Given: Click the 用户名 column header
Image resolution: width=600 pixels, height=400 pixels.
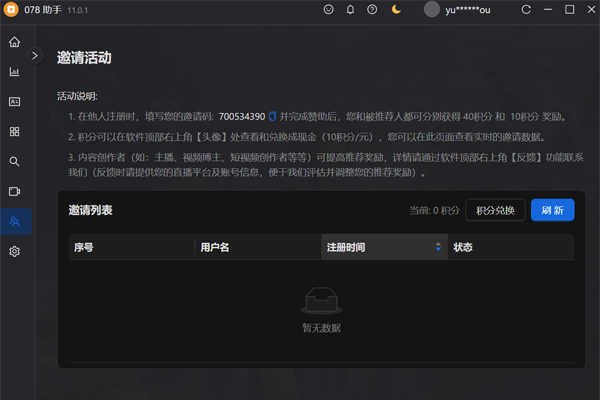Looking at the screenshot, I should coord(215,247).
